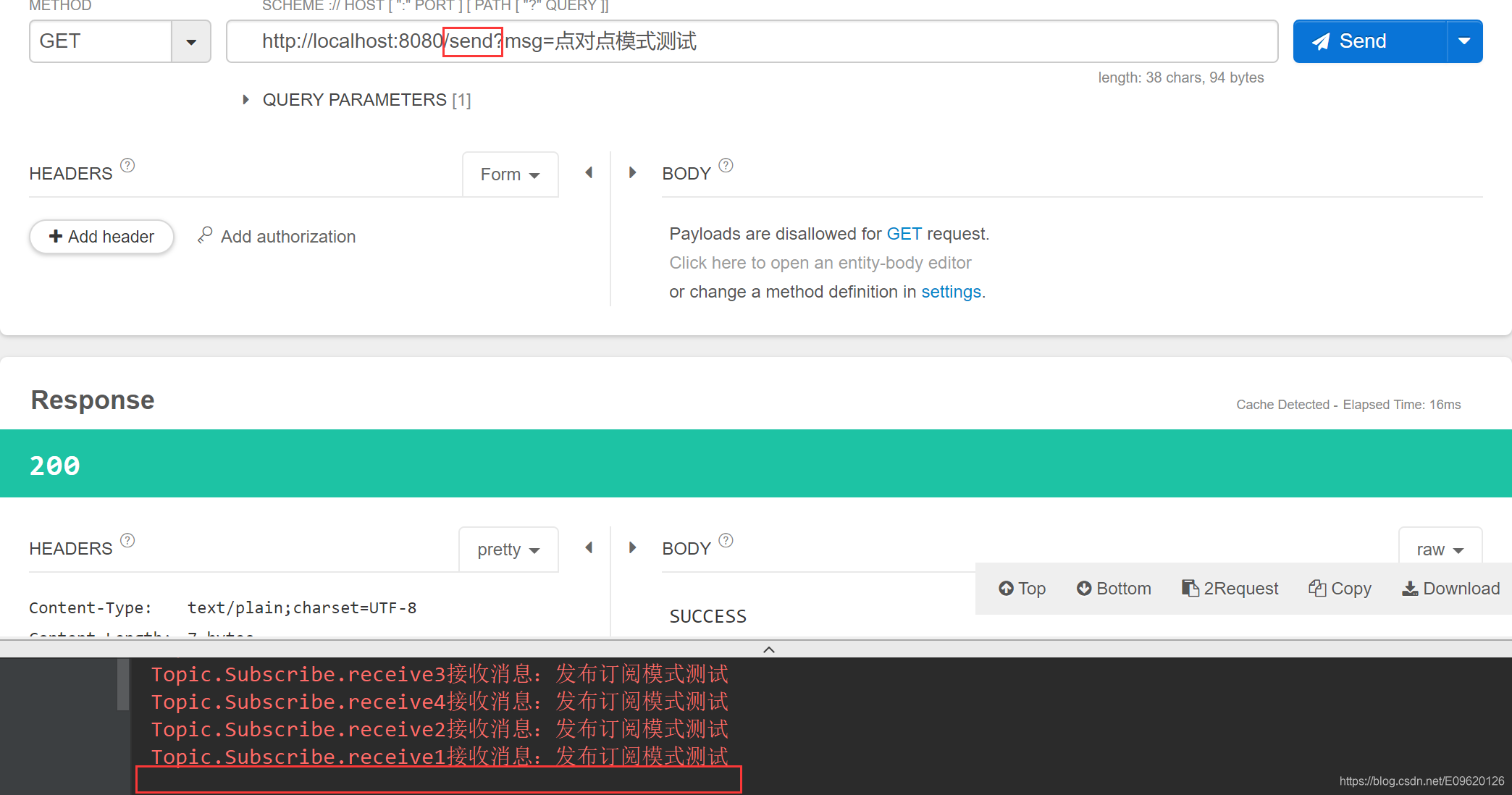Open the GET link in payload notice
Viewport: 1512px width, 795px height.
[x=904, y=234]
